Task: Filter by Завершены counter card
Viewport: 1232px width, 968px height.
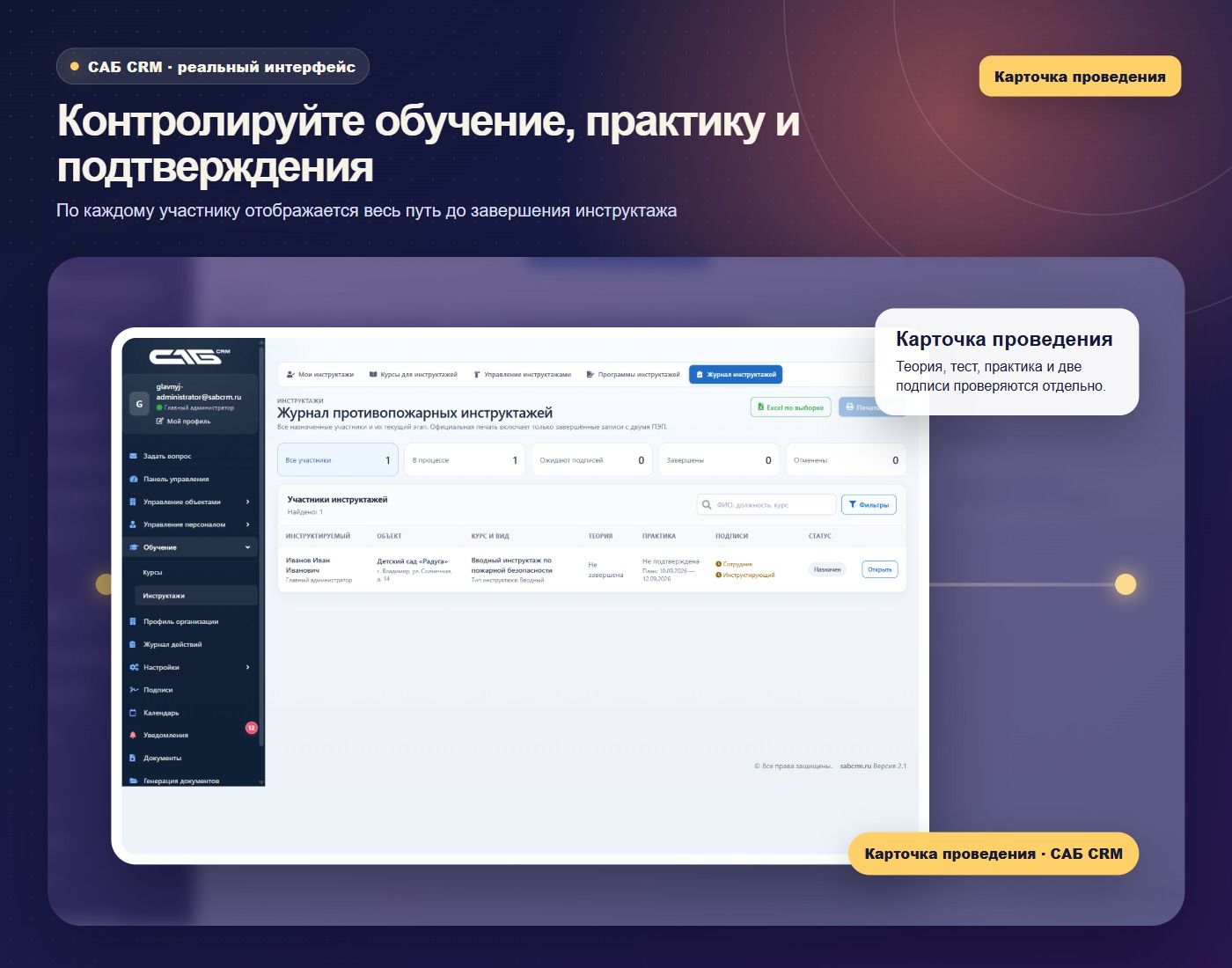Action: pos(719,459)
